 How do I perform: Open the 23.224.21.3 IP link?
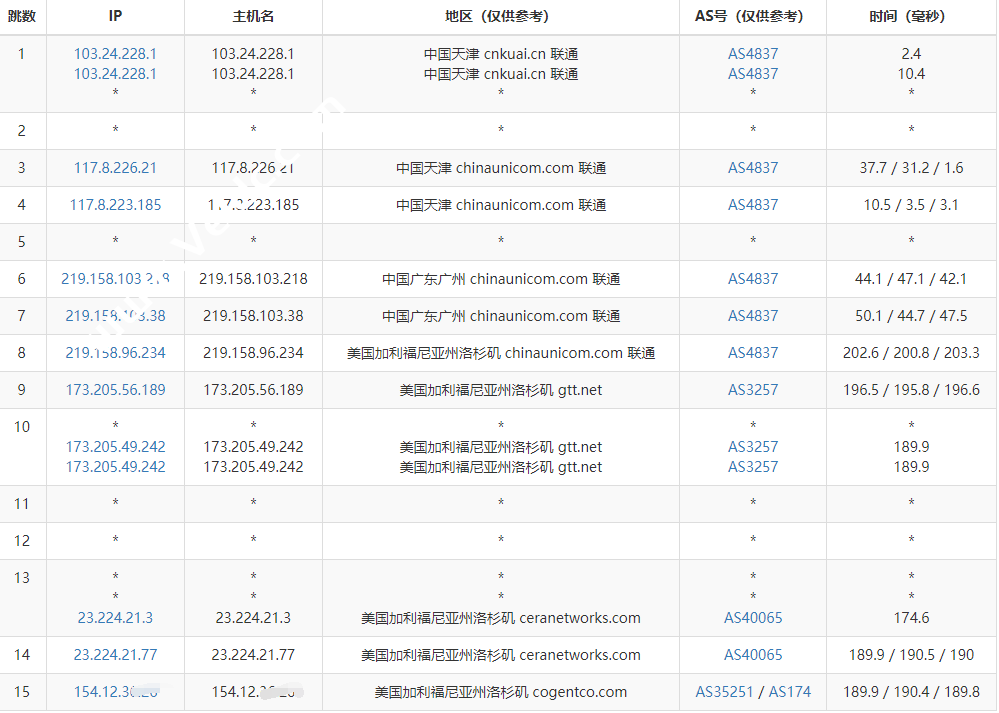click(x=115, y=618)
